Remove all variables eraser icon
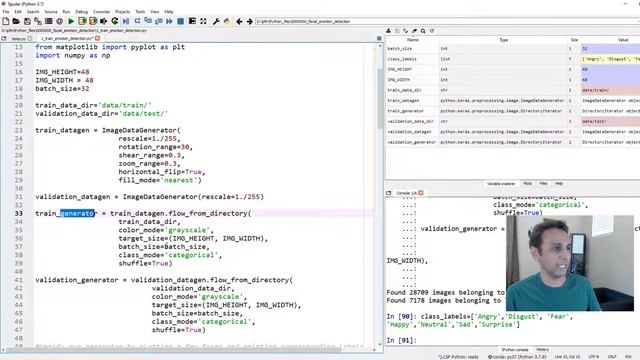Screen dimensions: 640x360 [414, 31]
